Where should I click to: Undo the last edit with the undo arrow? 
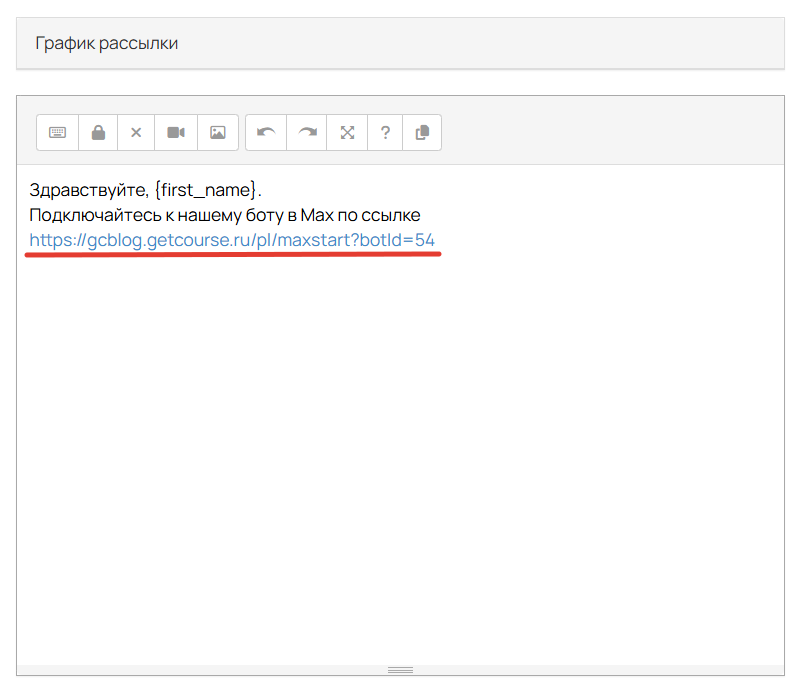pyautogui.click(x=266, y=132)
